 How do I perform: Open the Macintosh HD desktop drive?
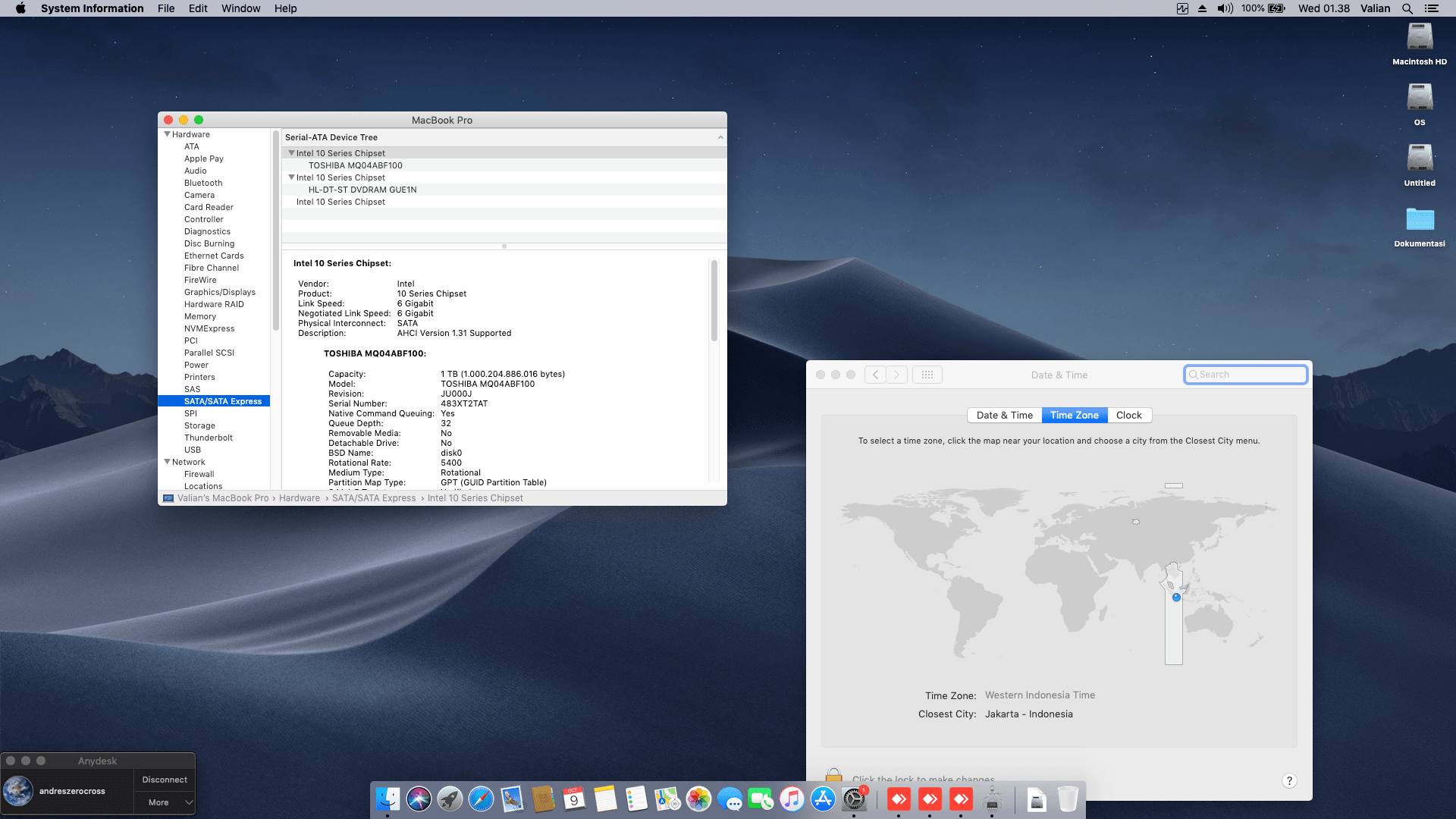click(1420, 44)
